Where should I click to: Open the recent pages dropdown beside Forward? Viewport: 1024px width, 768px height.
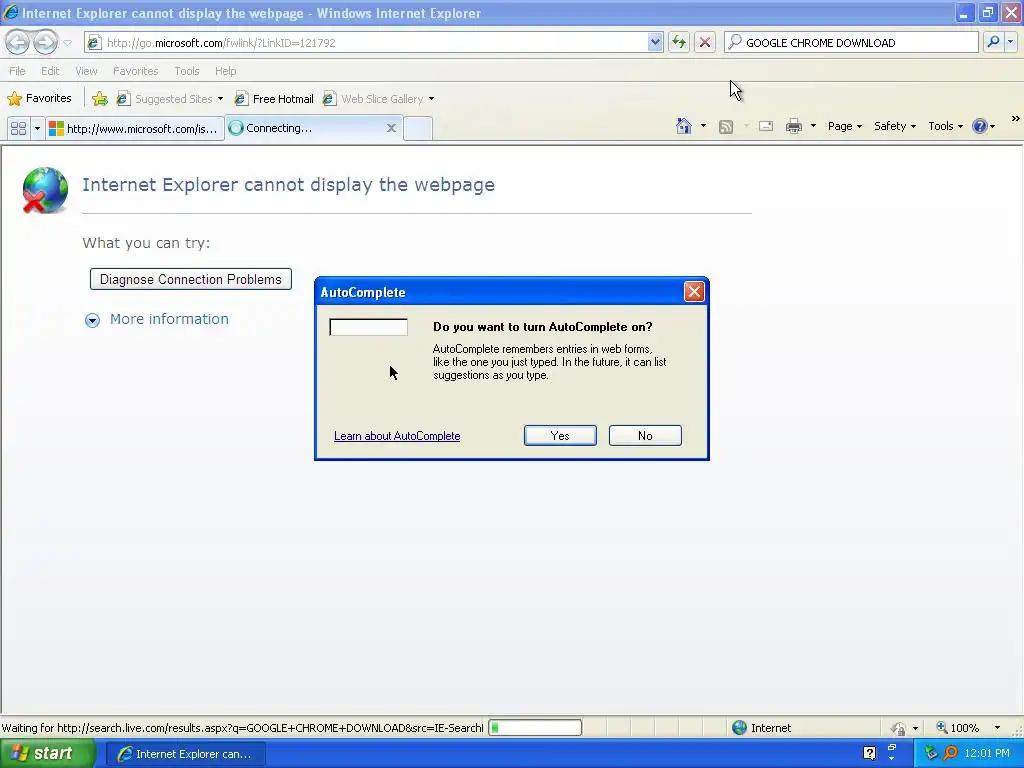click(x=67, y=42)
